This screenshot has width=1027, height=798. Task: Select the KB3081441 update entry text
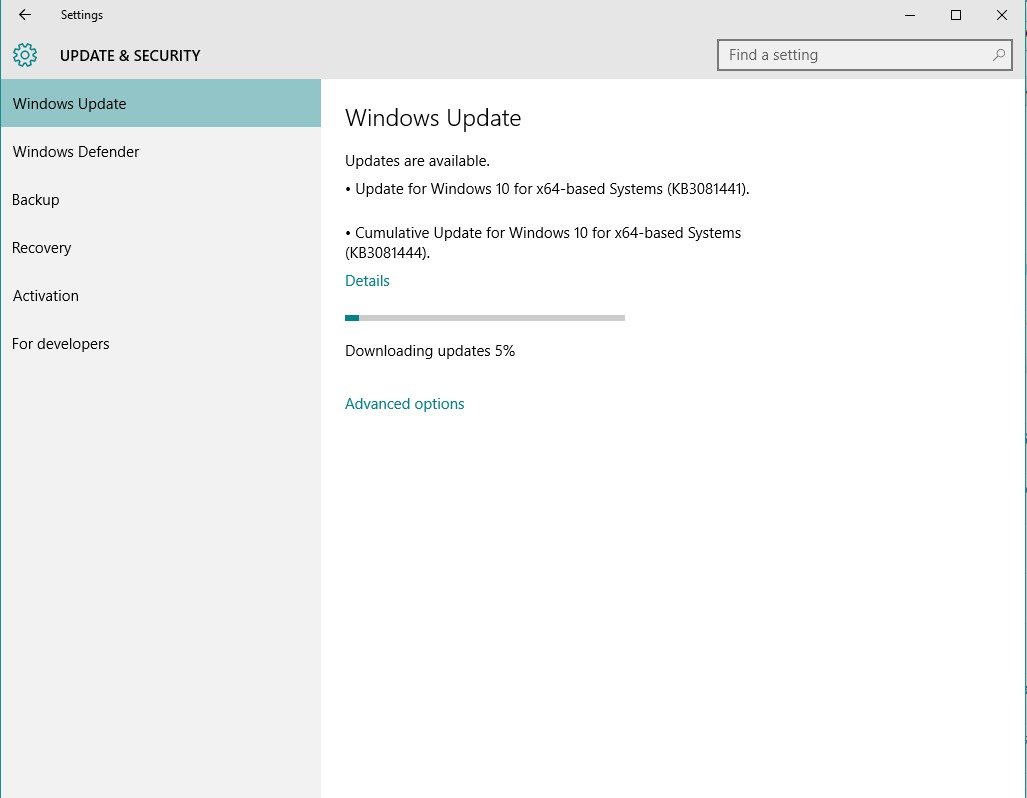pyautogui.click(x=547, y=189)
